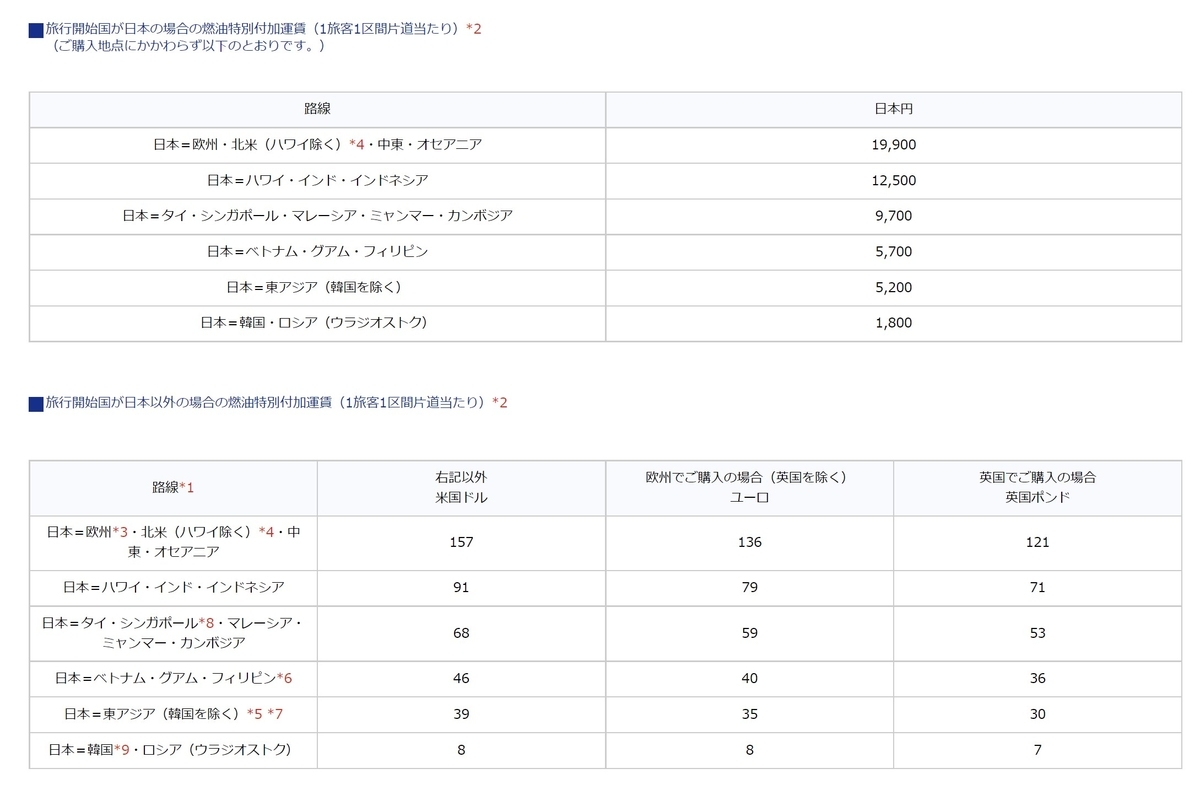Select the 59 euro value

(748, 633)
